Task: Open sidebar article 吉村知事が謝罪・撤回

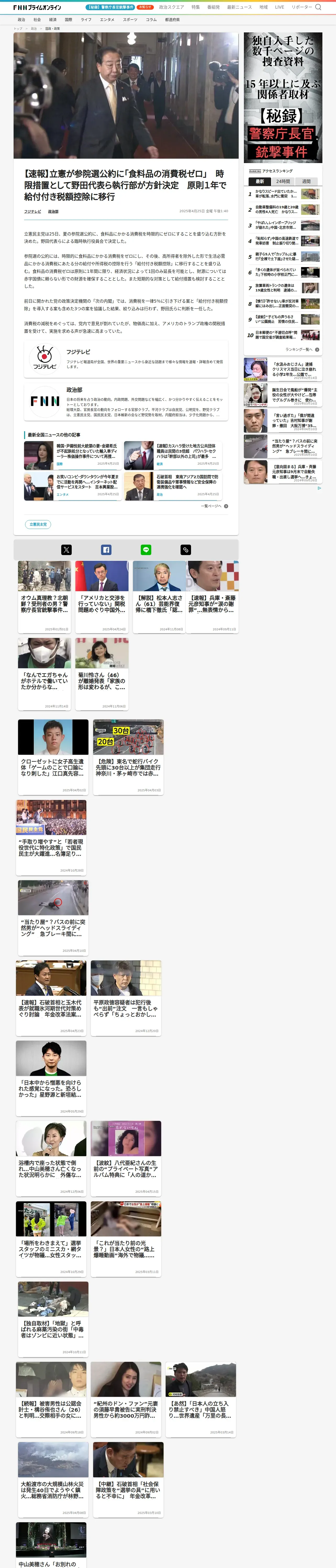Action: pyautogui.click(x=283, y=420)
